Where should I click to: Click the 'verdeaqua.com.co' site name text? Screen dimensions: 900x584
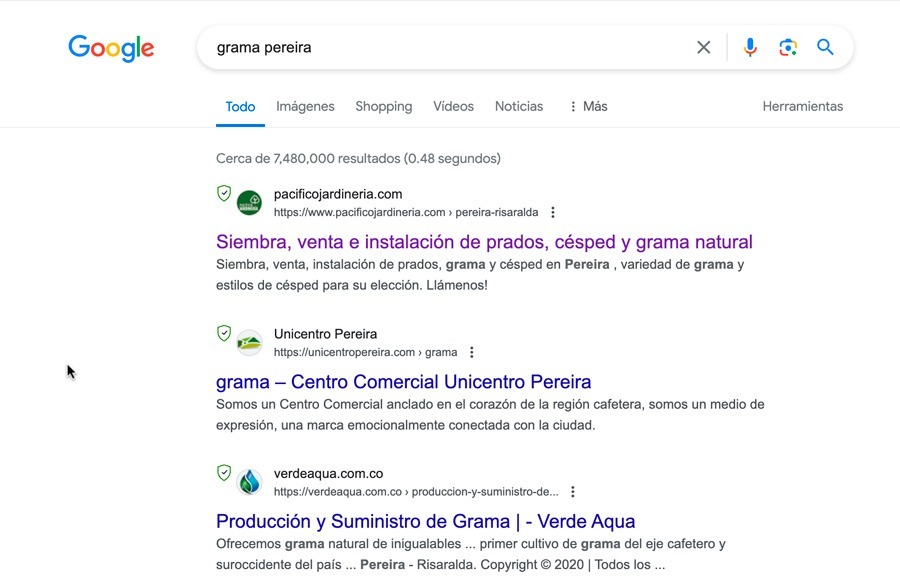[x=328, y=474]
